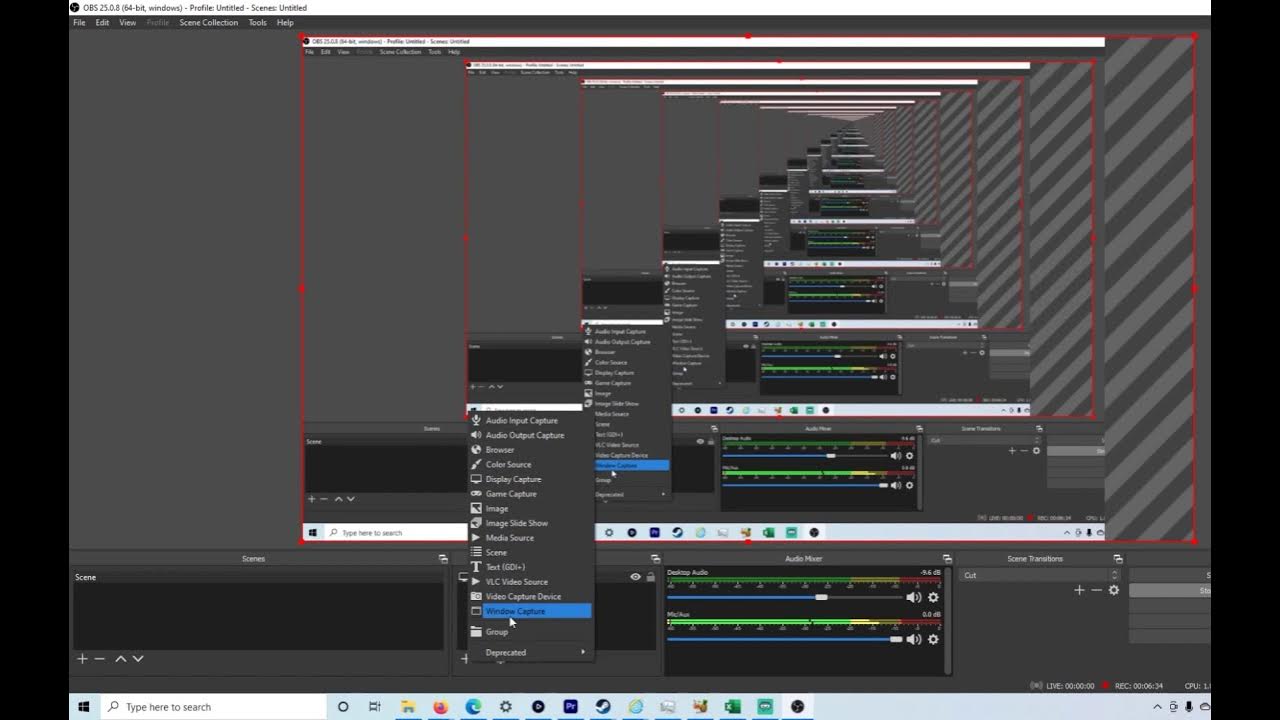Open Firefox from the taskbar
This screenshot has width=1280, height=720.
click(441, 706)
